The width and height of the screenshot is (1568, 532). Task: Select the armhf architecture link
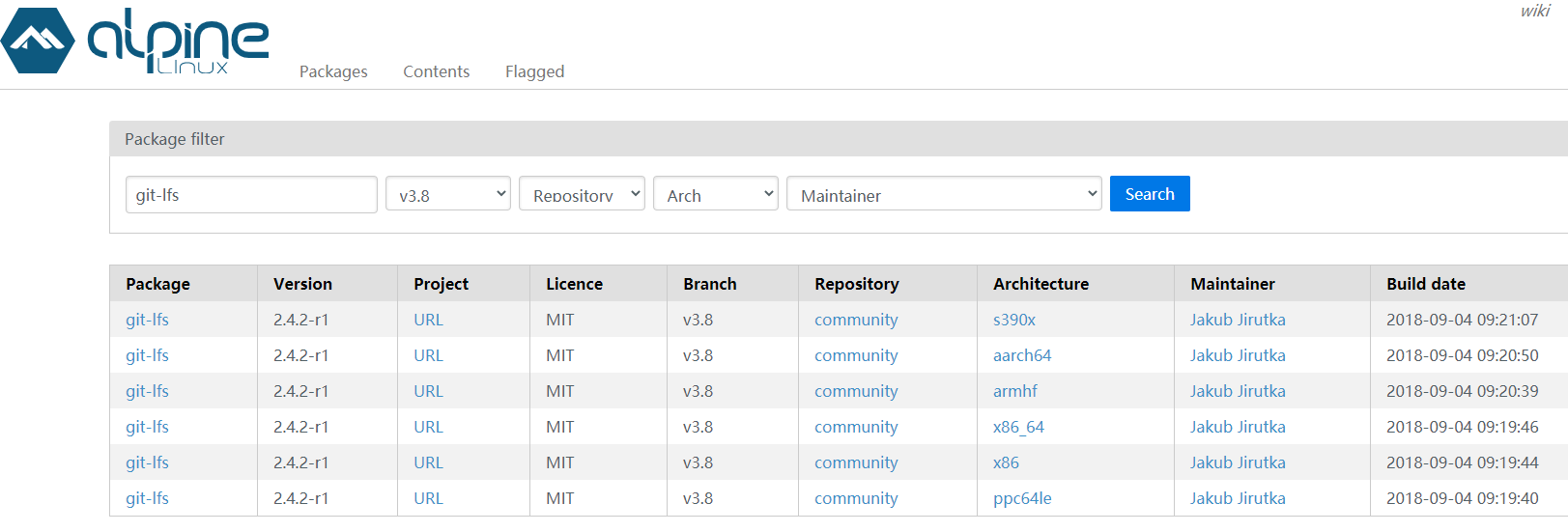pyautogui.click(x=1014, y=391)
